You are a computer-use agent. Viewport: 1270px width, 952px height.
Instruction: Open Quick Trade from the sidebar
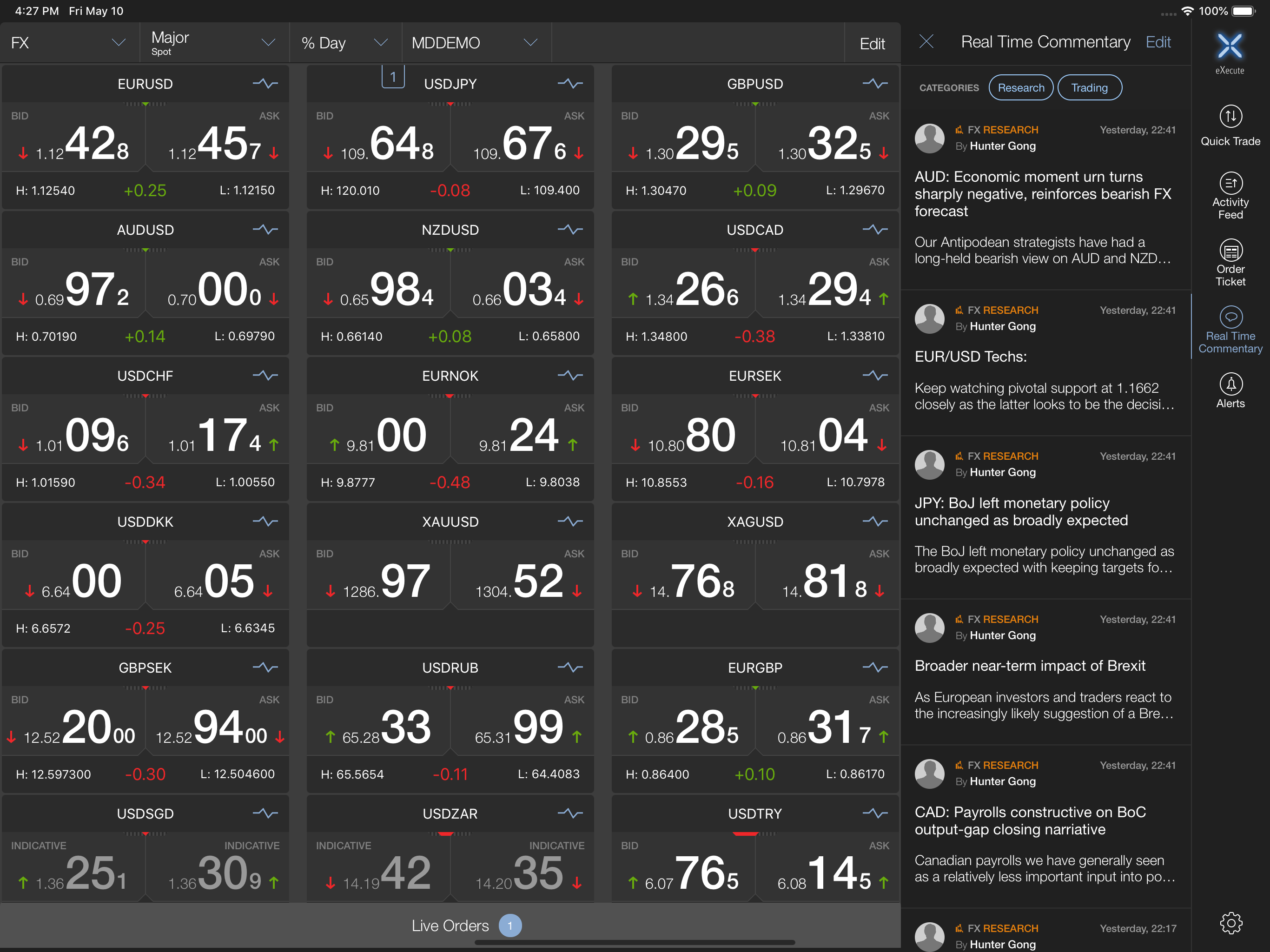1230,126
